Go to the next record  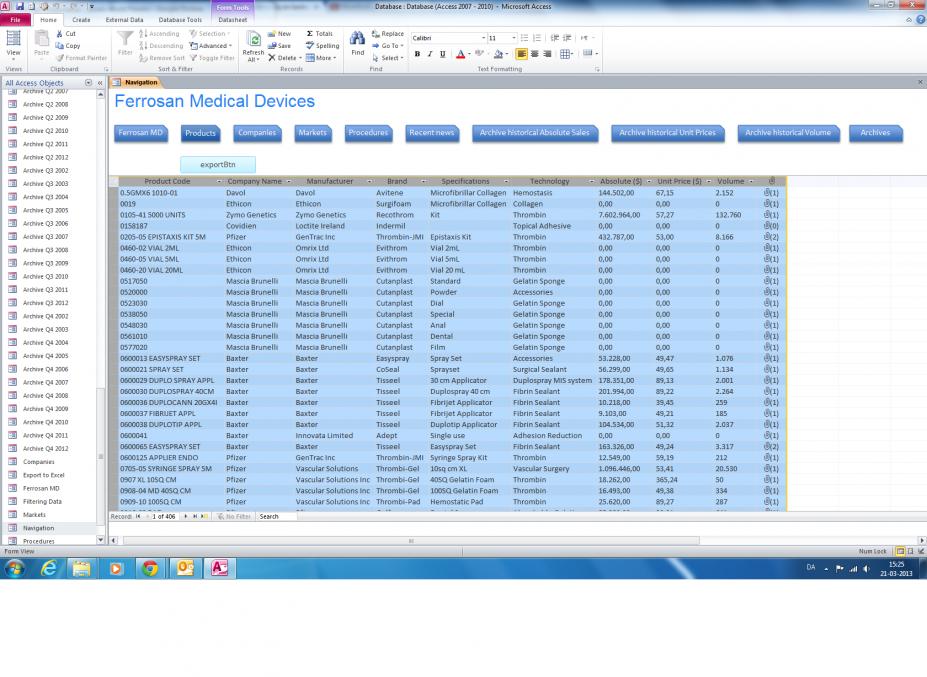click(186, 516)
